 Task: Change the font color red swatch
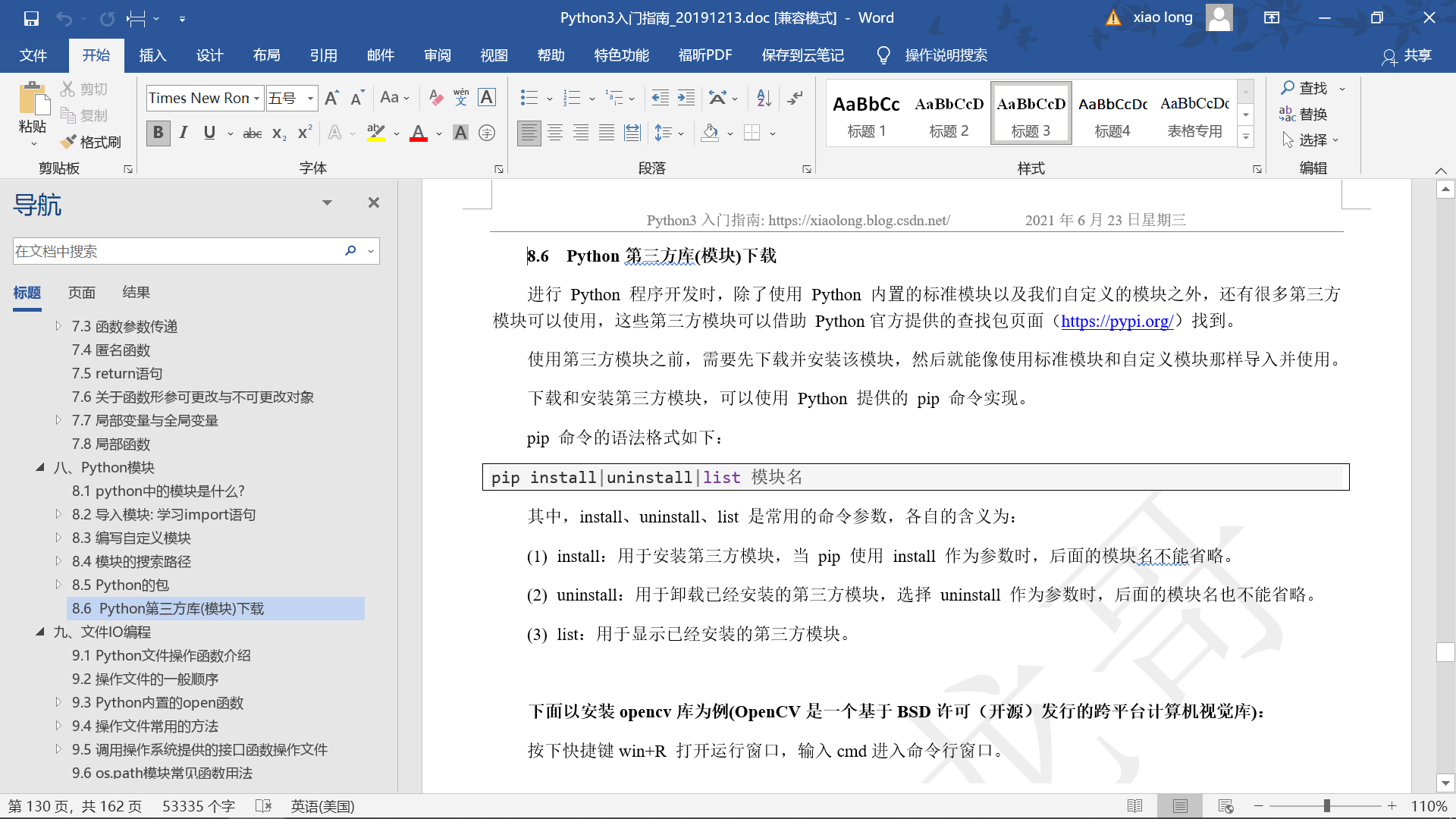[x=418, y=133]
